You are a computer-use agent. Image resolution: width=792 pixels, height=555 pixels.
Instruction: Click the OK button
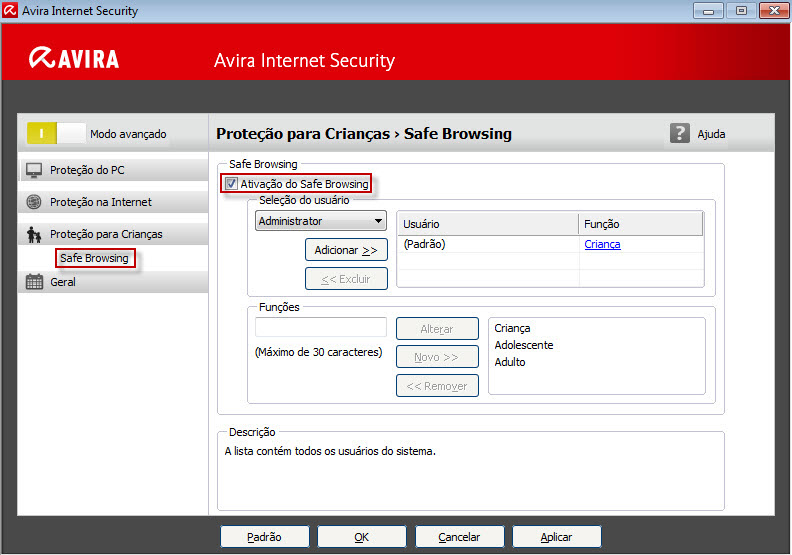[362, 537]
